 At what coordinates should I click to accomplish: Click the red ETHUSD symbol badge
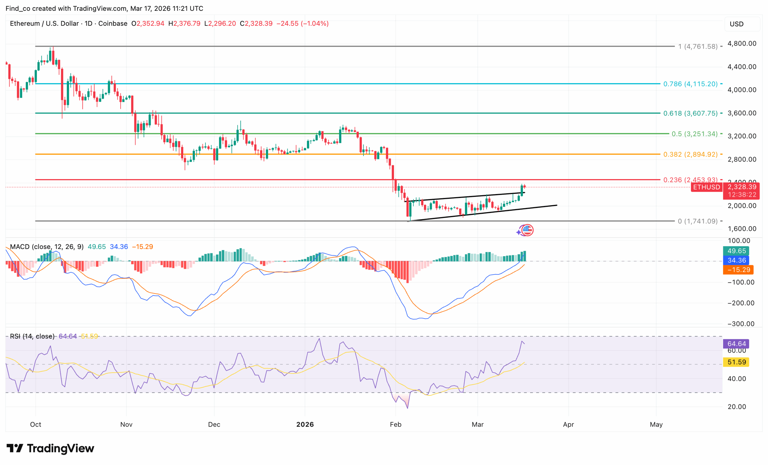click(x=706, y=187)
